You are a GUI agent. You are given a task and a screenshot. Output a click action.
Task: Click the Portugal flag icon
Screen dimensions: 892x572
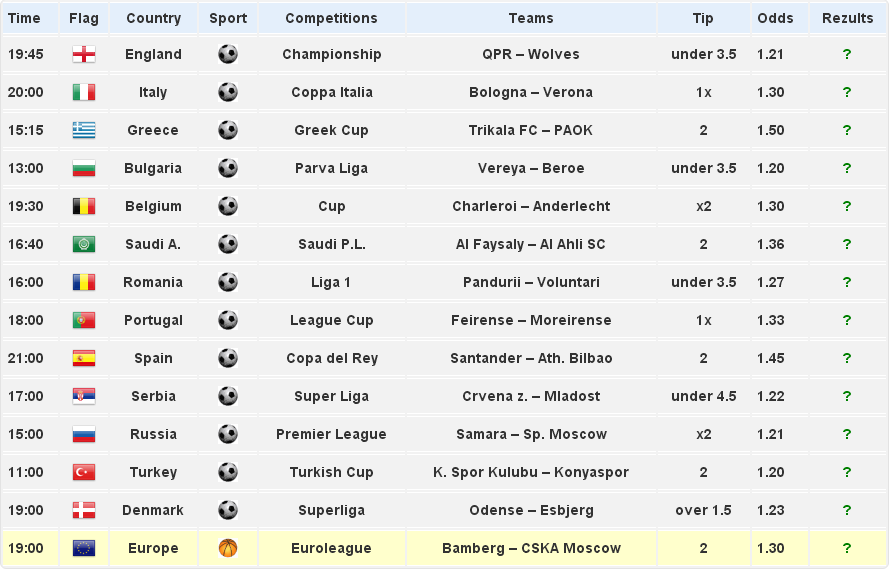84,320
